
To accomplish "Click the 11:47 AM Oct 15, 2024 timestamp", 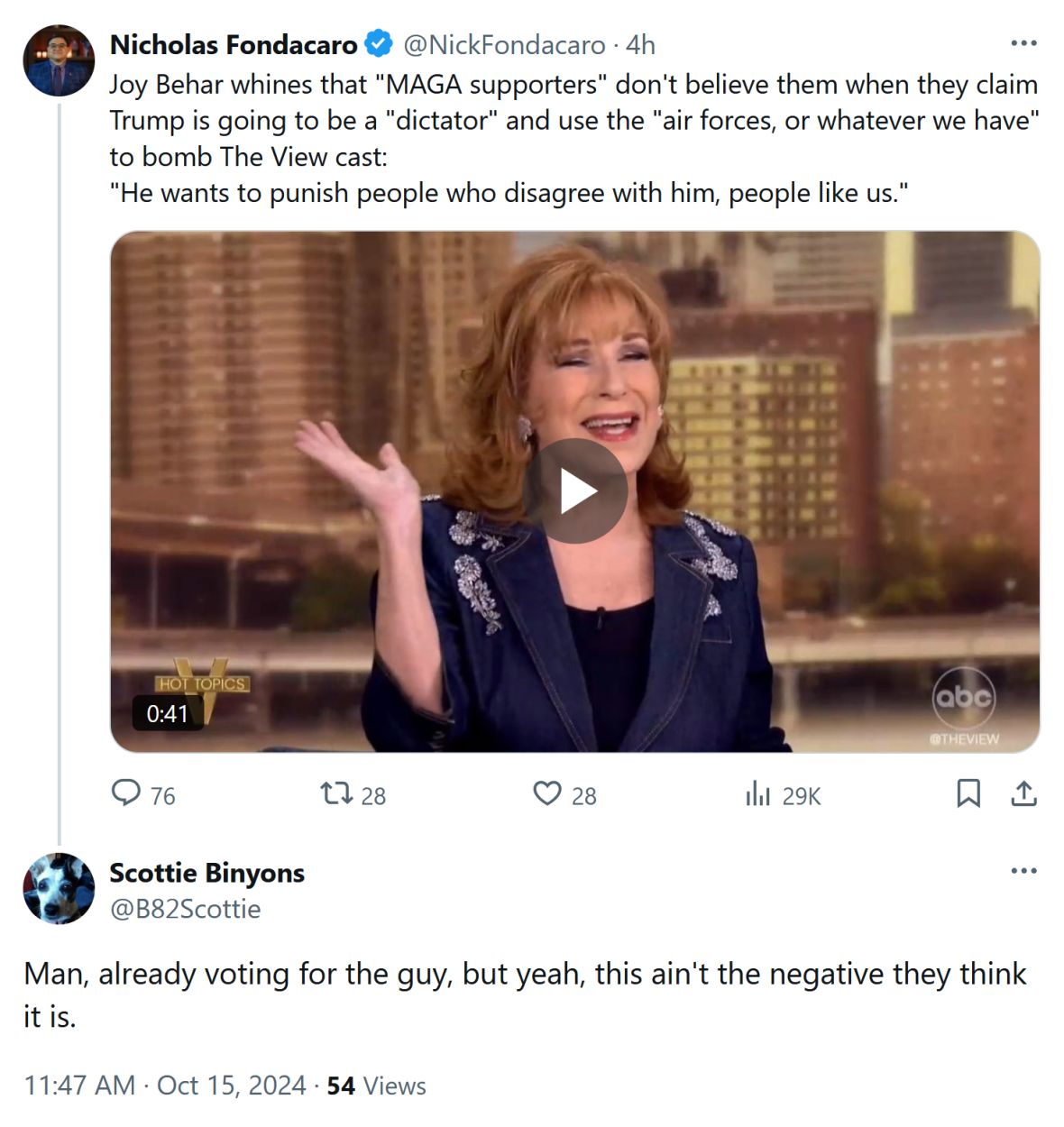I will (165, 1085).
